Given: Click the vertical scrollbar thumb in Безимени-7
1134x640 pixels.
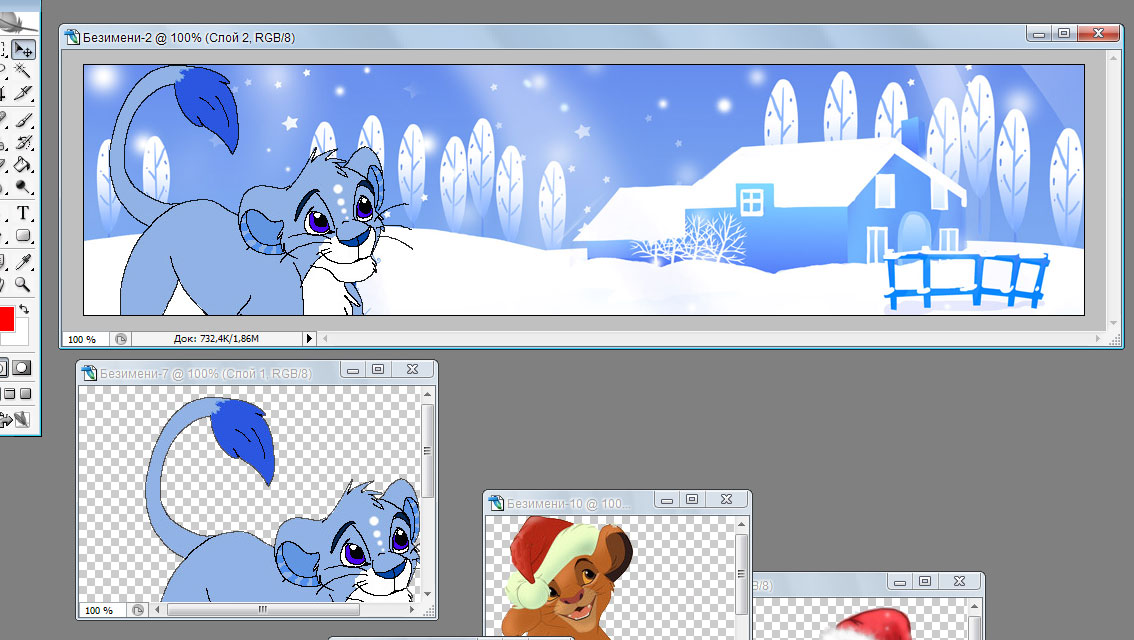Looking at the screenshot, I should click(x=427, y=450).
